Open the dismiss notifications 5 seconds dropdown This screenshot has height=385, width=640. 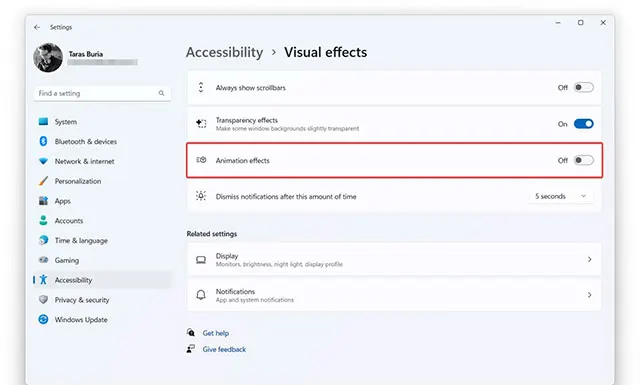click(561, 196)
